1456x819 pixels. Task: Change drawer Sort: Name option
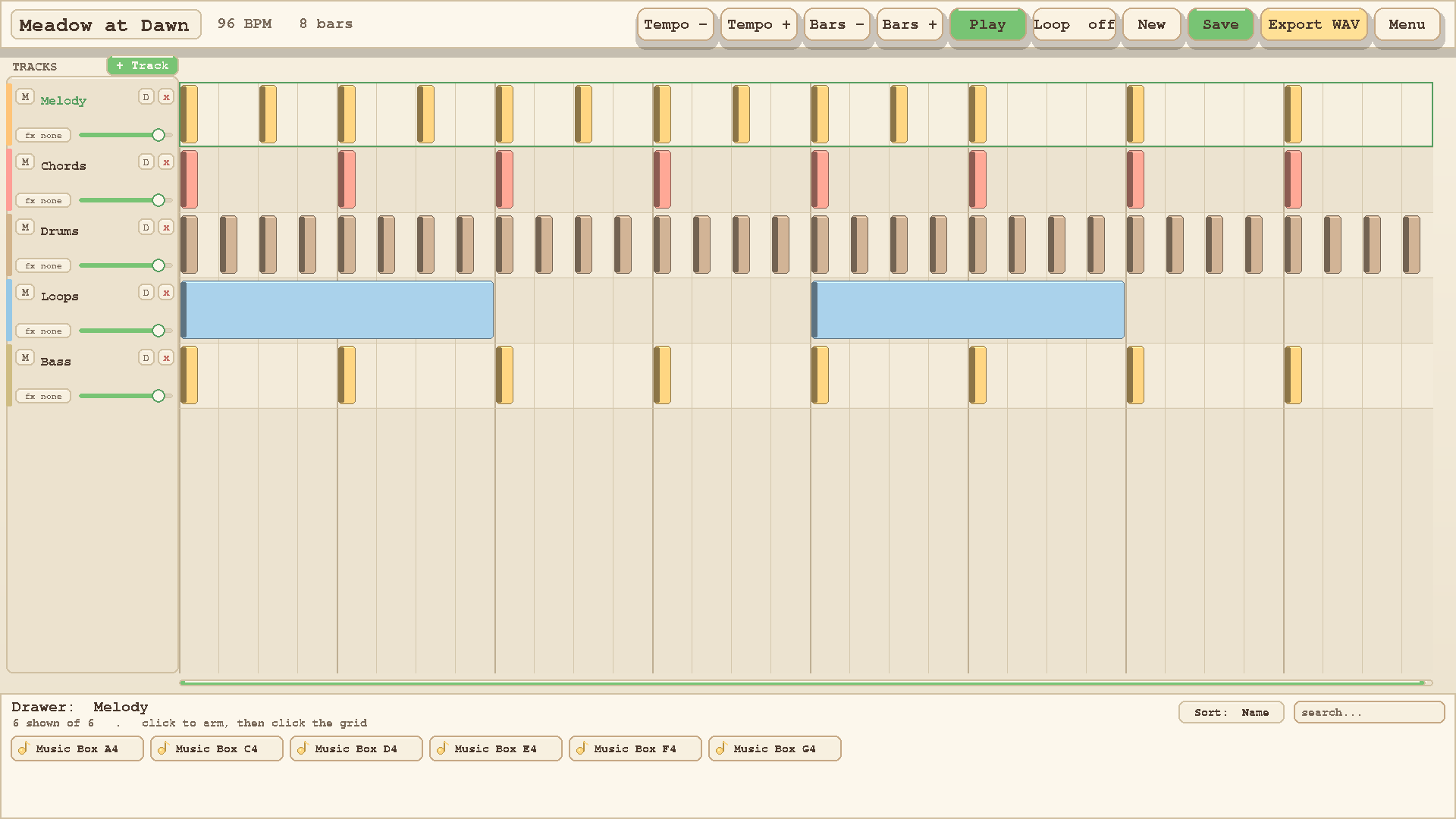pyautogui.click(x=1231, y=713)
